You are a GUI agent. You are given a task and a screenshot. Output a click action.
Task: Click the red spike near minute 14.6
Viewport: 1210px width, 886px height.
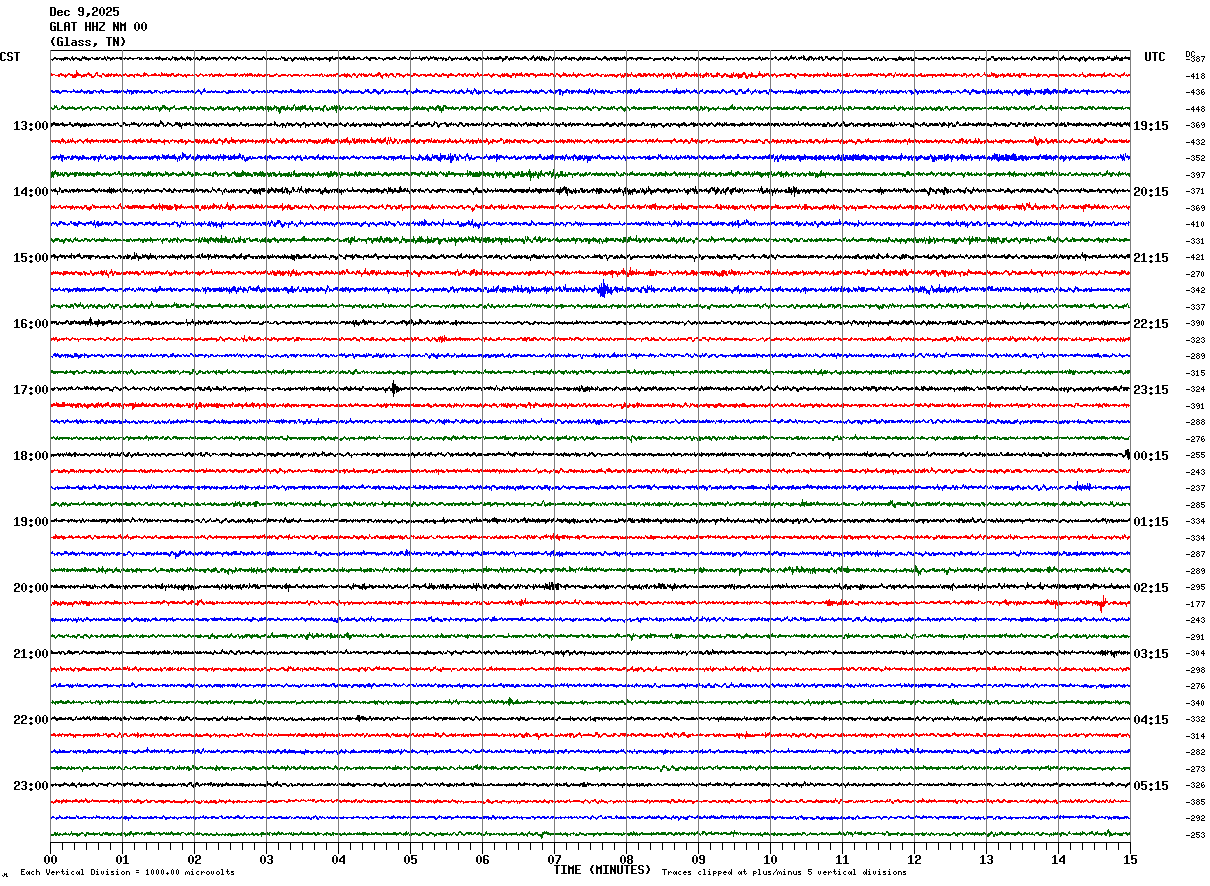point(1102,603)
